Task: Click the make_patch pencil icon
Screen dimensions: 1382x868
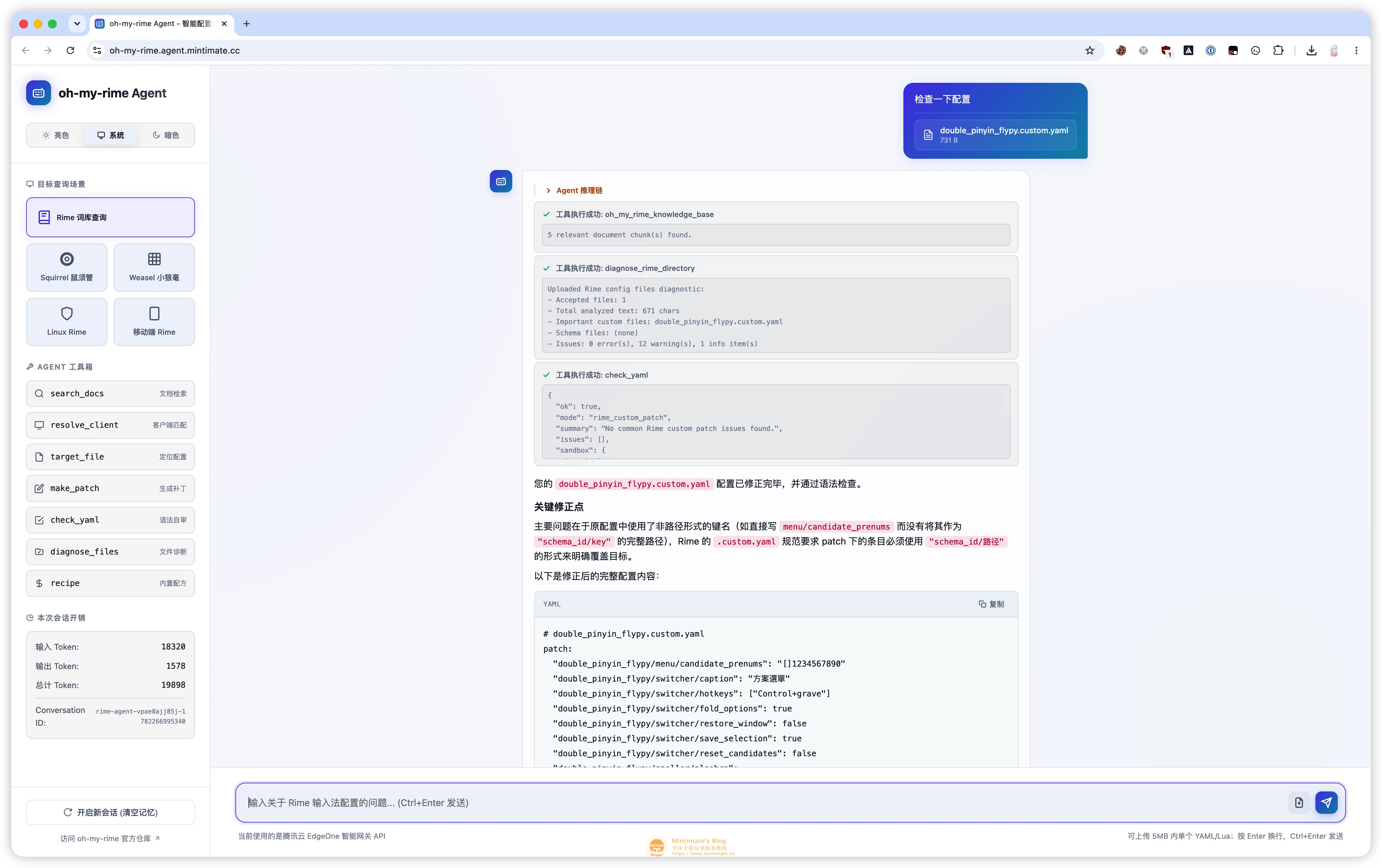Action: coord(39,488)
